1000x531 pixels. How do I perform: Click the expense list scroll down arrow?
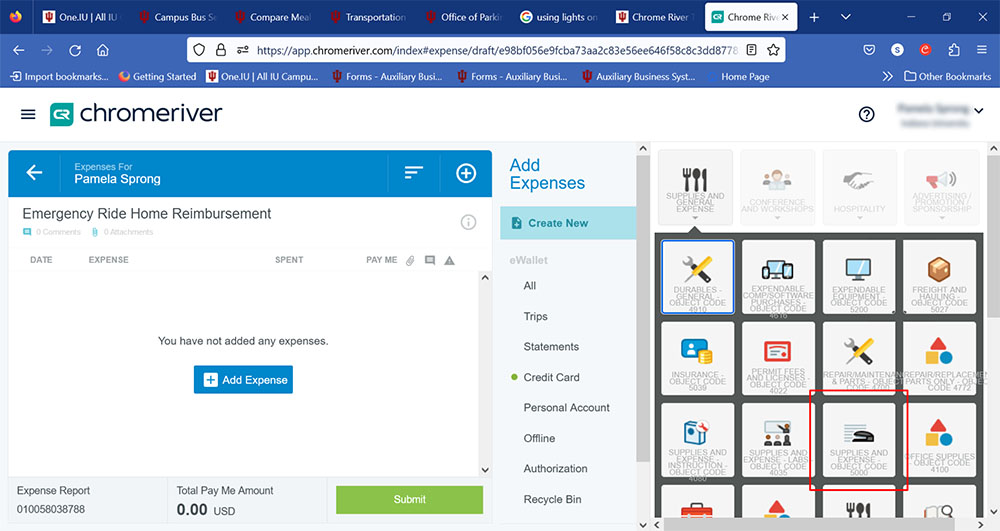(485, 470)
